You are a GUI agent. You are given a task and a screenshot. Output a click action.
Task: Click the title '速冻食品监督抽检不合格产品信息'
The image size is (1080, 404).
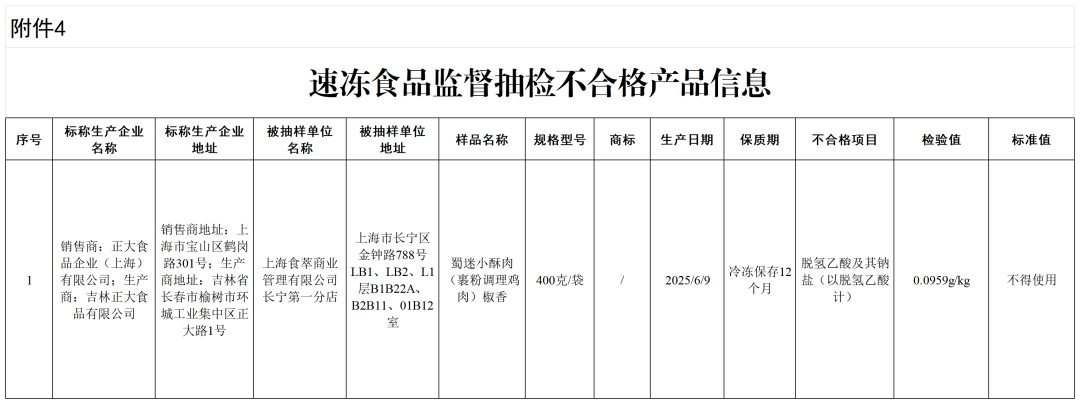[539, 84]
